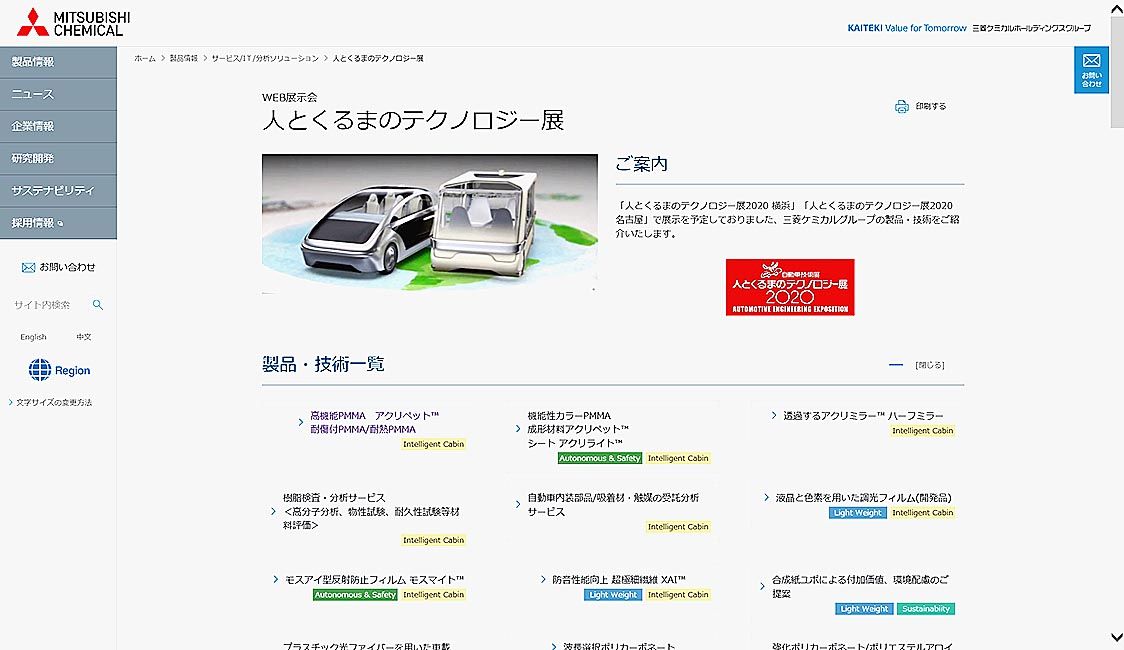Go to ホーム in the breadcrumb
Viewport: 1124px width, 650px height.
click(145, 59)
